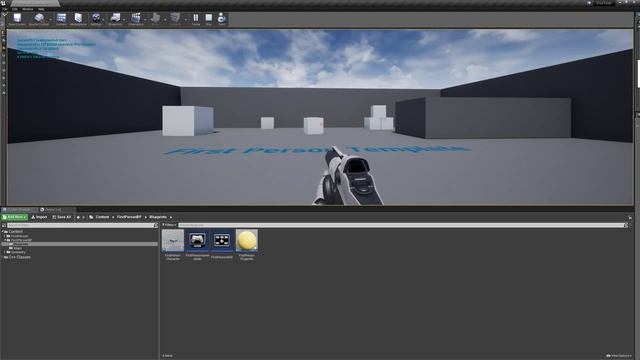Open Source Control from the toolbar
640x360 pixels.
pos(39,18)
